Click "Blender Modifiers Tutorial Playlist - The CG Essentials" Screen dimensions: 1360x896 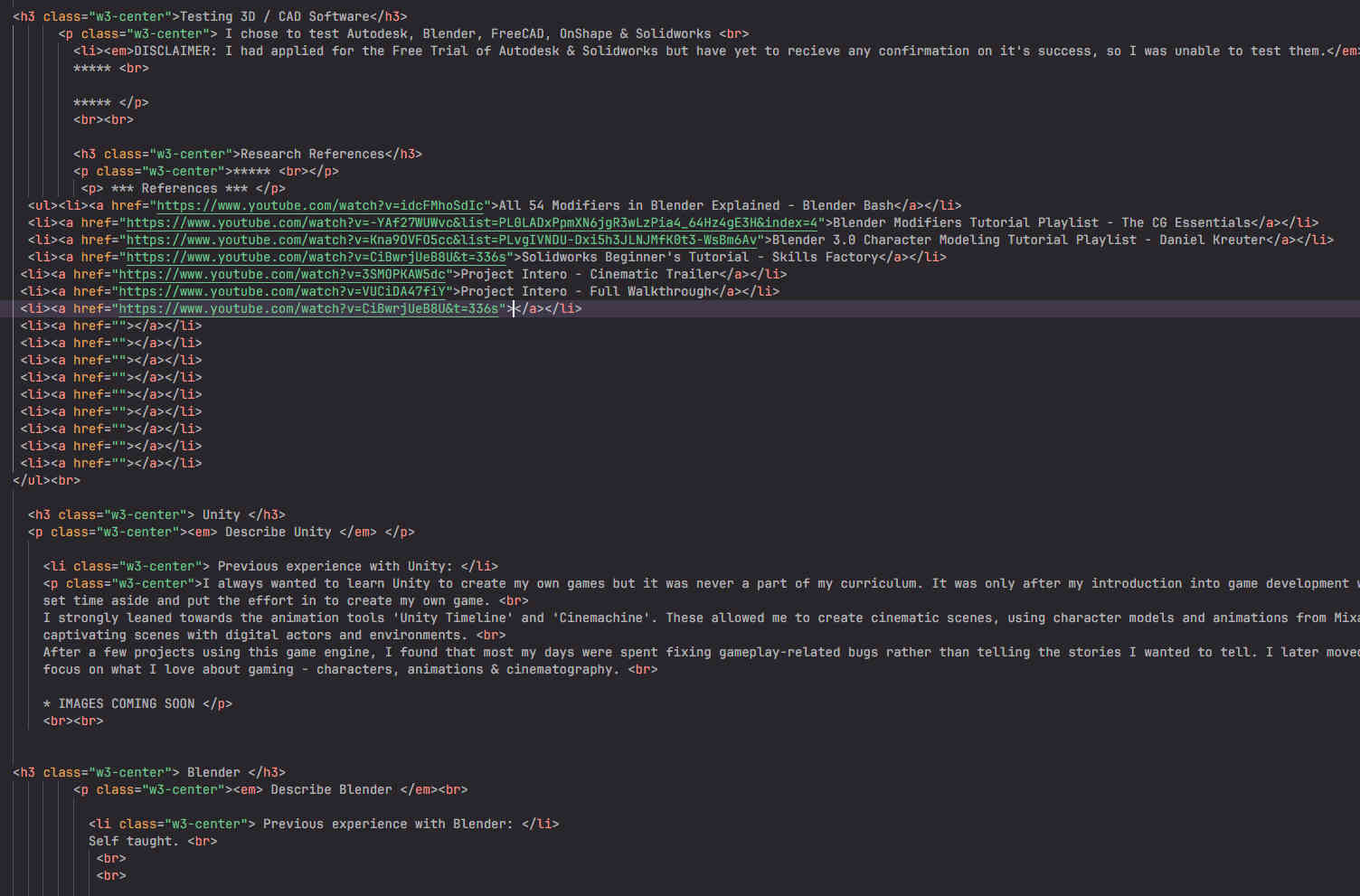pyautogui.click(x=1041, y=222)
